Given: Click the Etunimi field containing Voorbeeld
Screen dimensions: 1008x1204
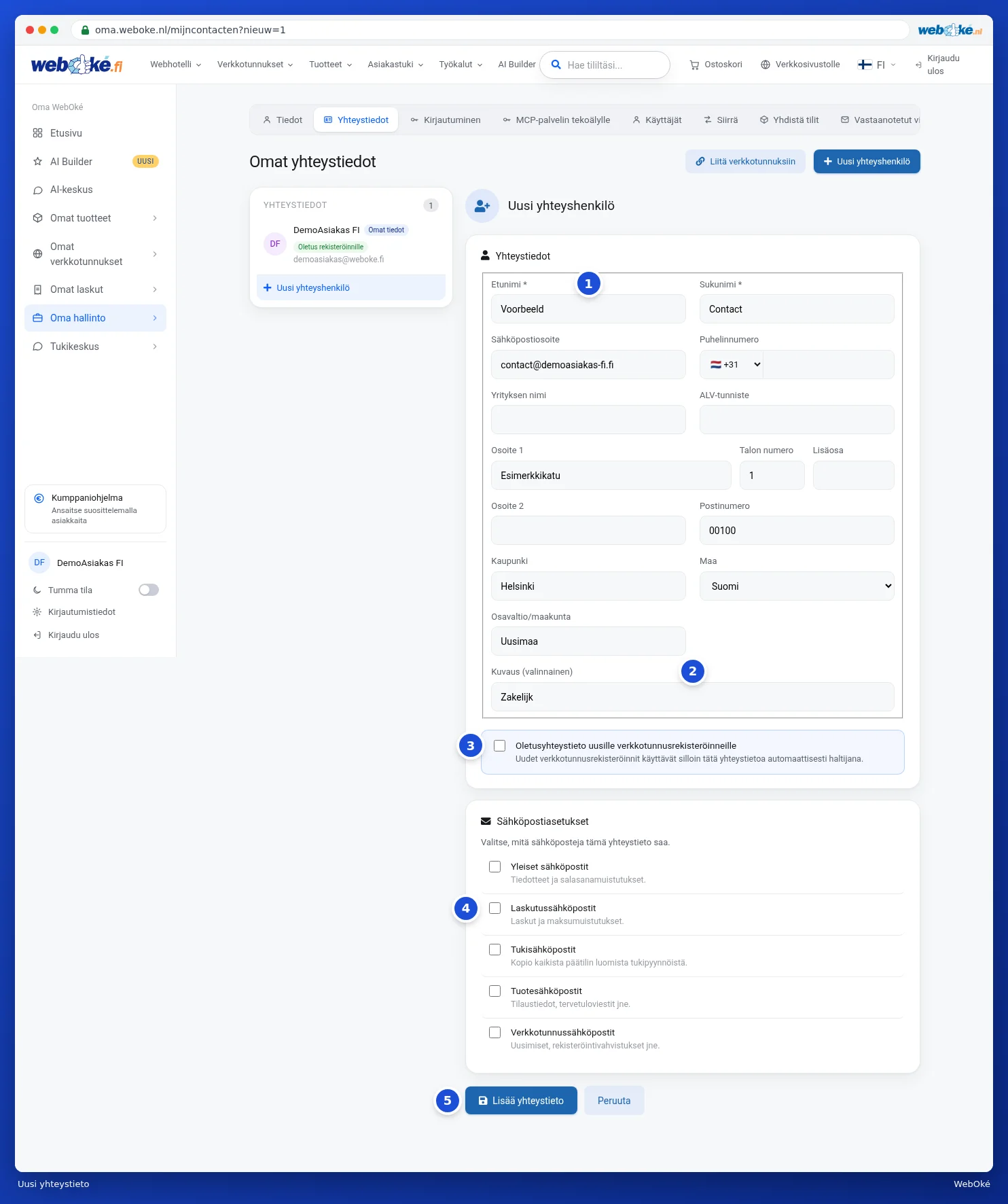Looking at the screenshot, I should (x=588, y=309).
